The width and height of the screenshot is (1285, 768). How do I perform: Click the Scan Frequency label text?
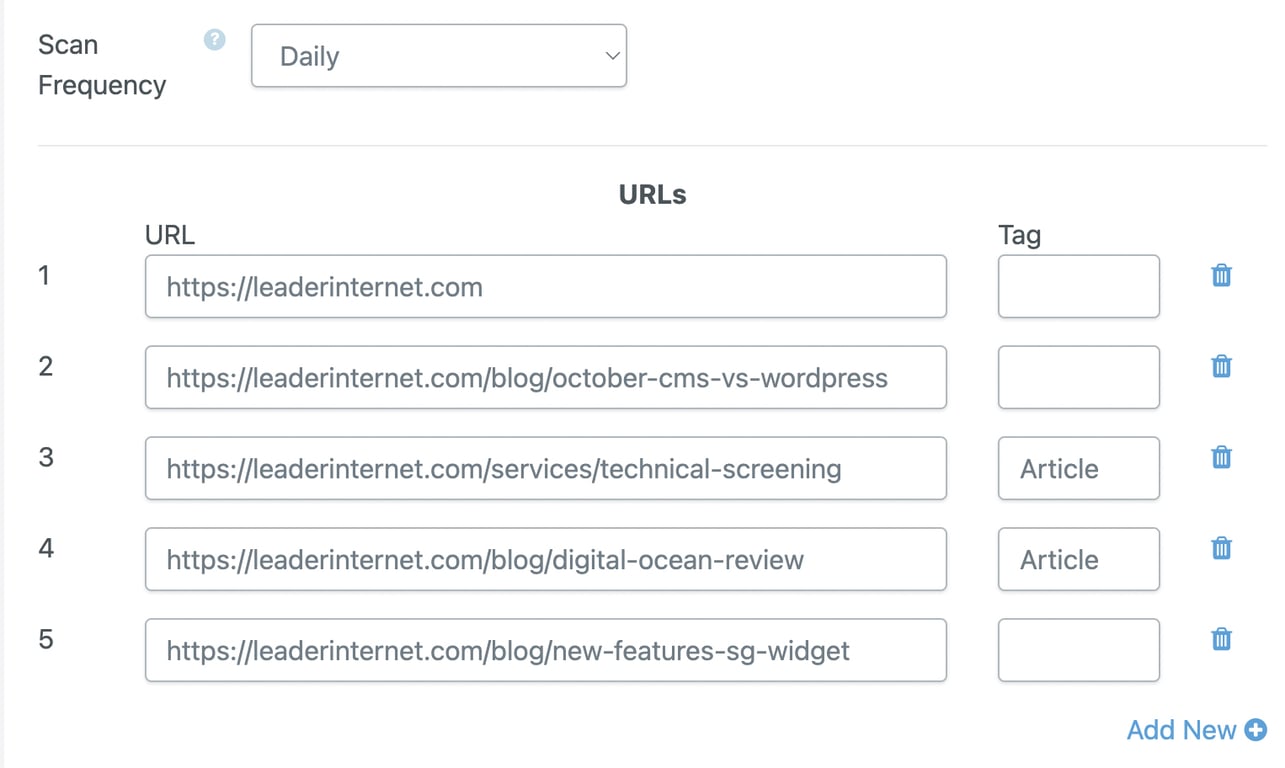tap(101, 65)
